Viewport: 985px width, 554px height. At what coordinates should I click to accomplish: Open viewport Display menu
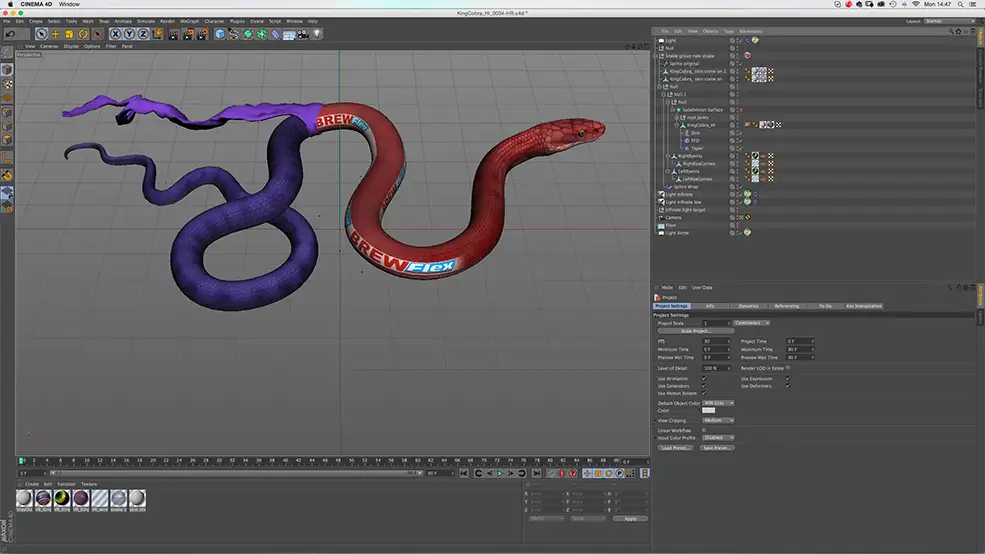pyautogui.click(x=72, y=46)
